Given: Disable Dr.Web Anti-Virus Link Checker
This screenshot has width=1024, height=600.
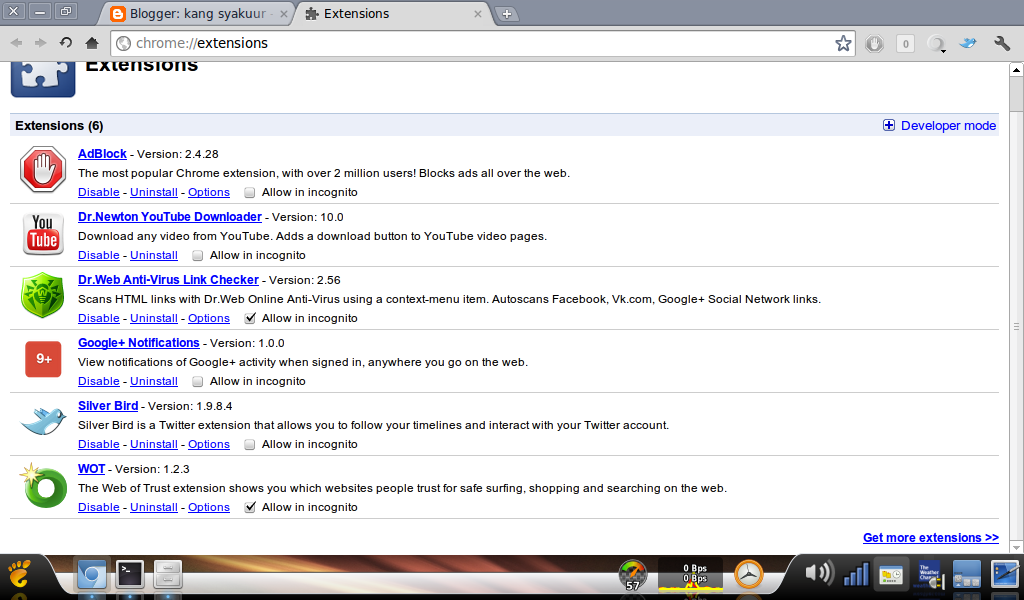Looking at the screenshot, I should [x=99, y=318].
